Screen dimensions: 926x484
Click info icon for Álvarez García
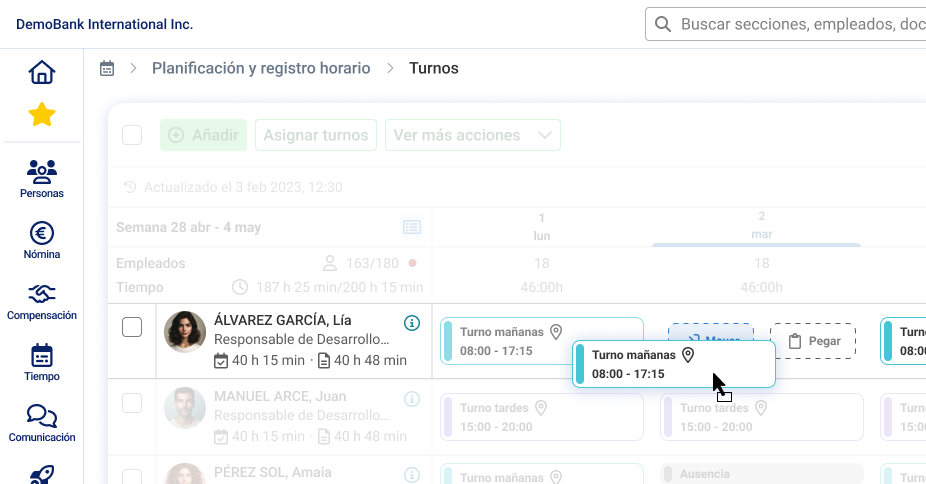click(x=412, y=323)
